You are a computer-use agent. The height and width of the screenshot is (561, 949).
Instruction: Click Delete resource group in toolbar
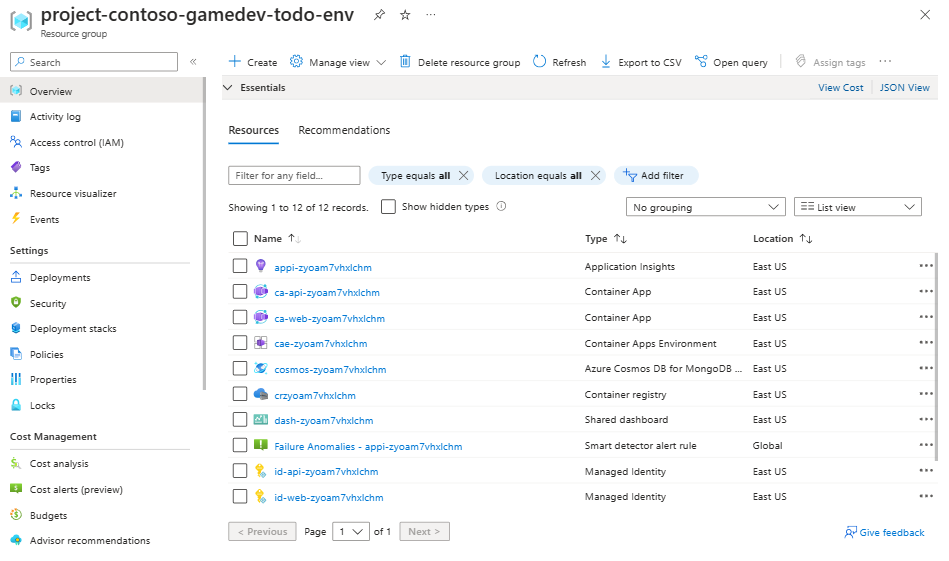coord(459,62)
